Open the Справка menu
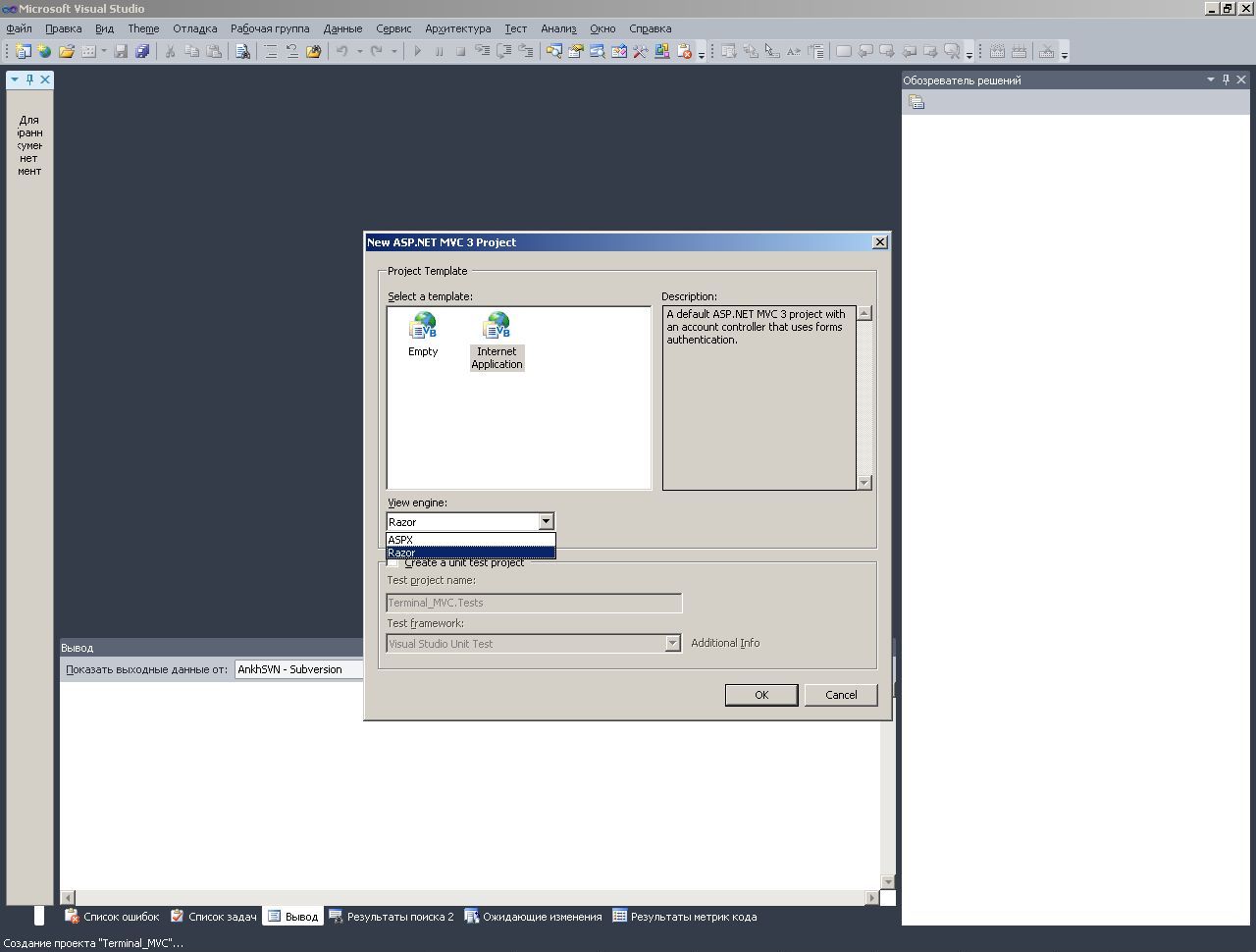Image resolution: width=1256 pixels, height=952 pixels. click(650, 28)
